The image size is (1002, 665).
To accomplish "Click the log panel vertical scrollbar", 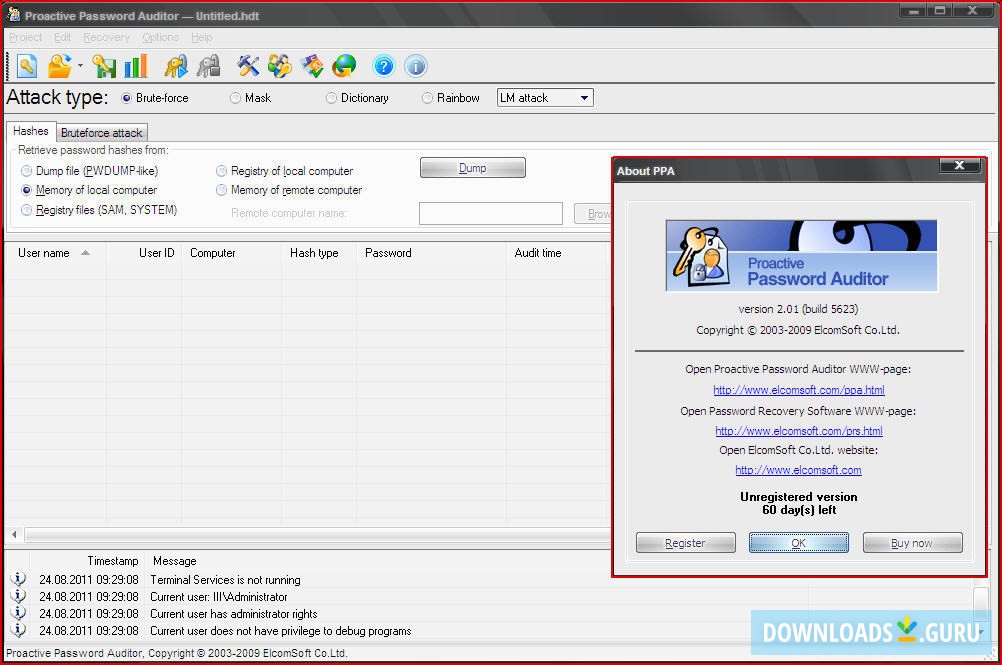I will [x=982, y=604].
